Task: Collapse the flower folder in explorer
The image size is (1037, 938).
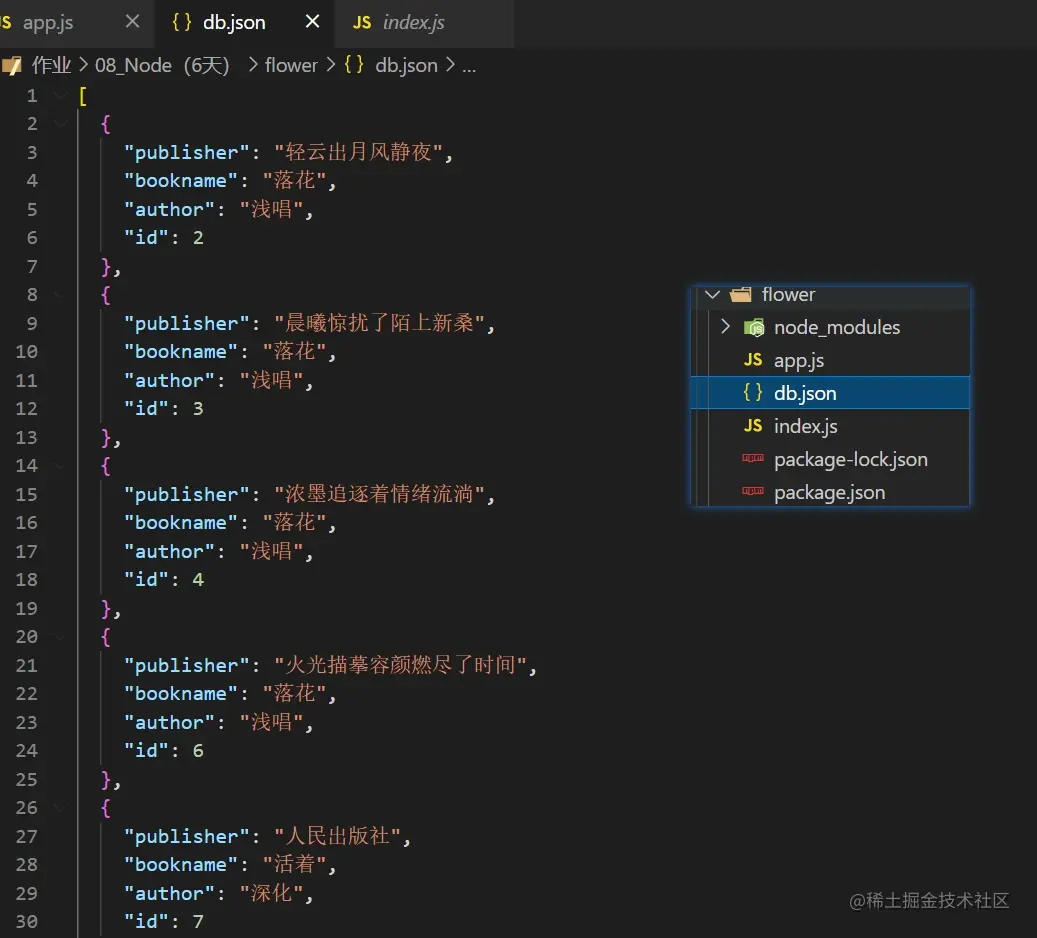Action: [712, 294]
